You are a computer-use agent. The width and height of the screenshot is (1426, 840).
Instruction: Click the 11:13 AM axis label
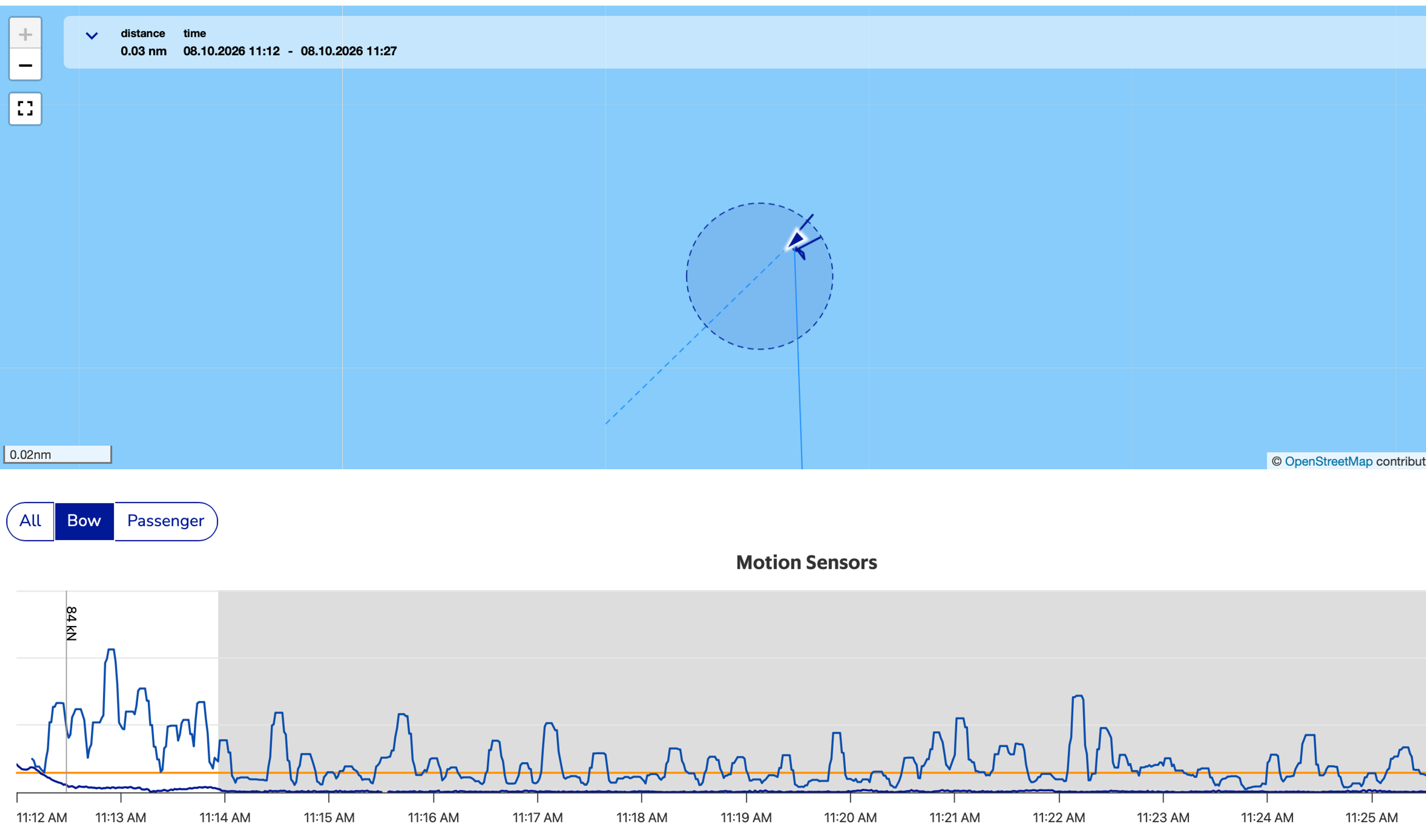pyautogui.click(x=121, y=817)
